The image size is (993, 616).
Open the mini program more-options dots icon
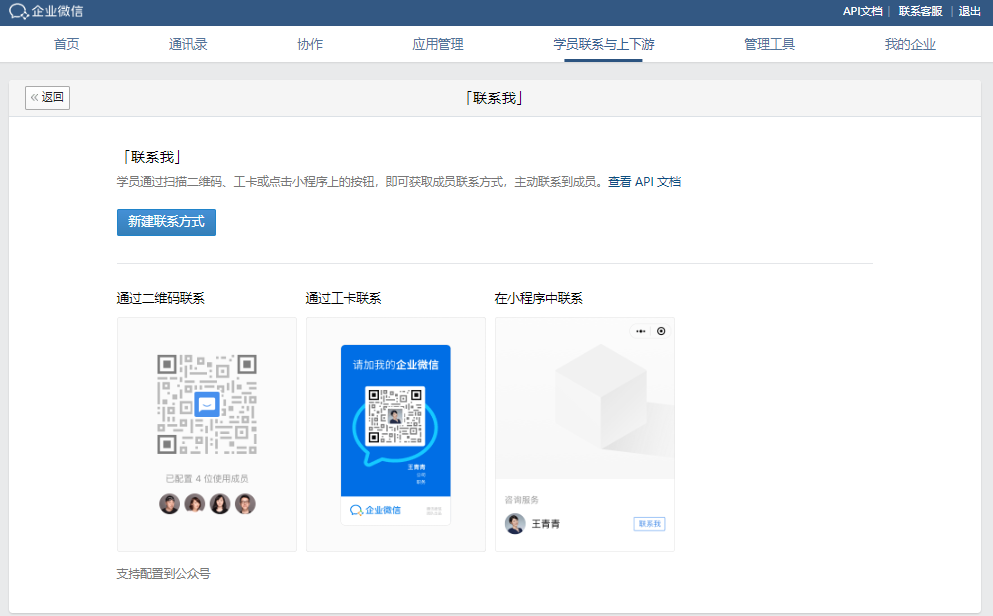[x=641, y=331]
